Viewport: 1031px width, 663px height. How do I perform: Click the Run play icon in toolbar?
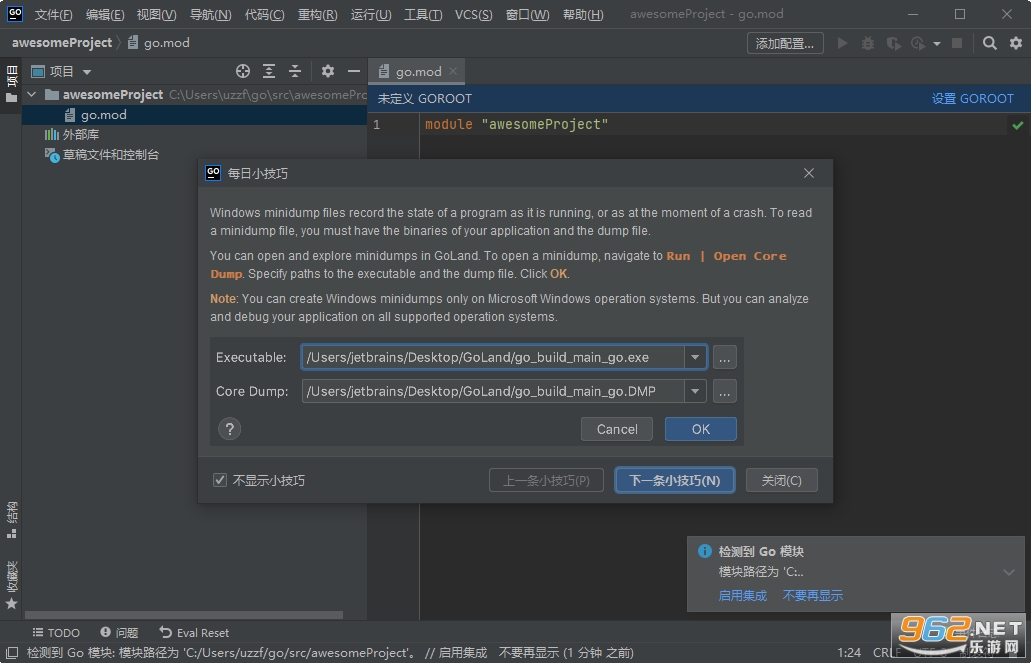(842, 43)
